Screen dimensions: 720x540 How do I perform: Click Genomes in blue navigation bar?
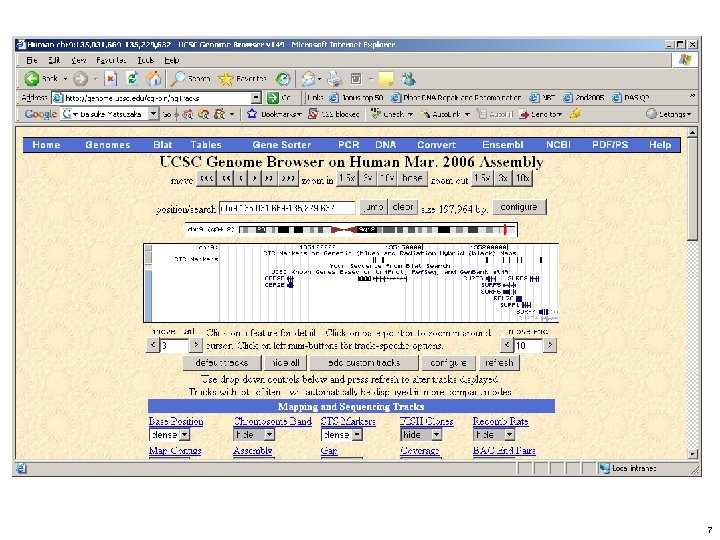pos(107,145)
